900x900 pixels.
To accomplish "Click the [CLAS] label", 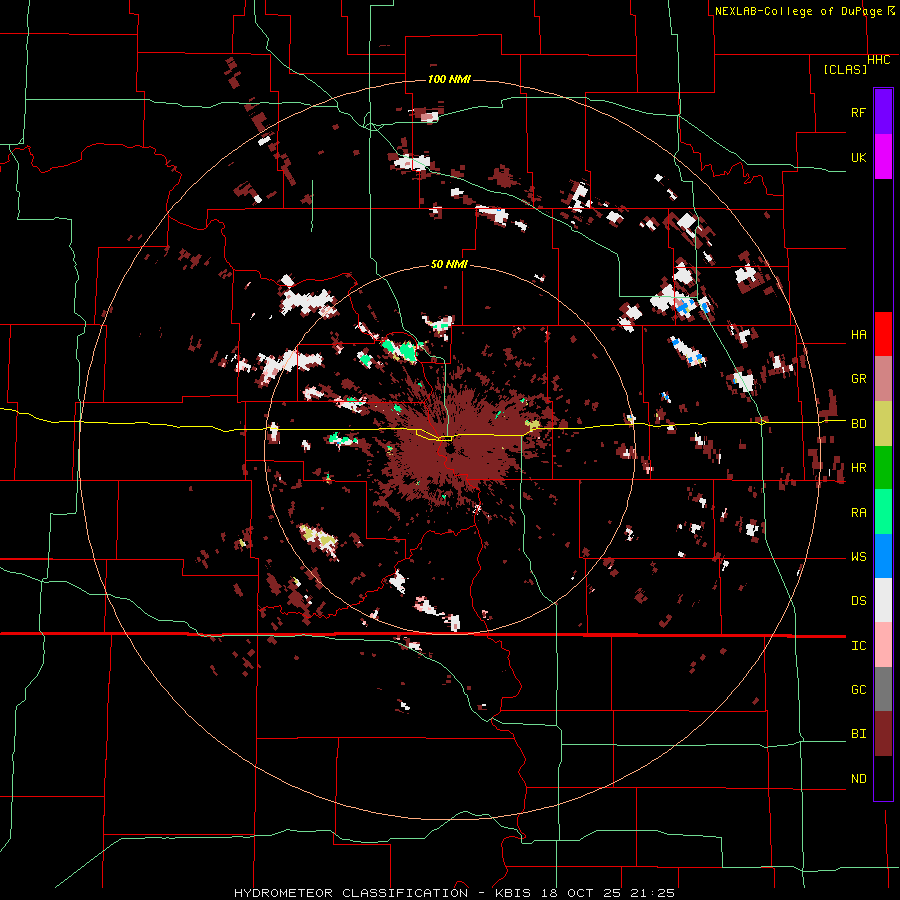I will click(x=845, y=70).
